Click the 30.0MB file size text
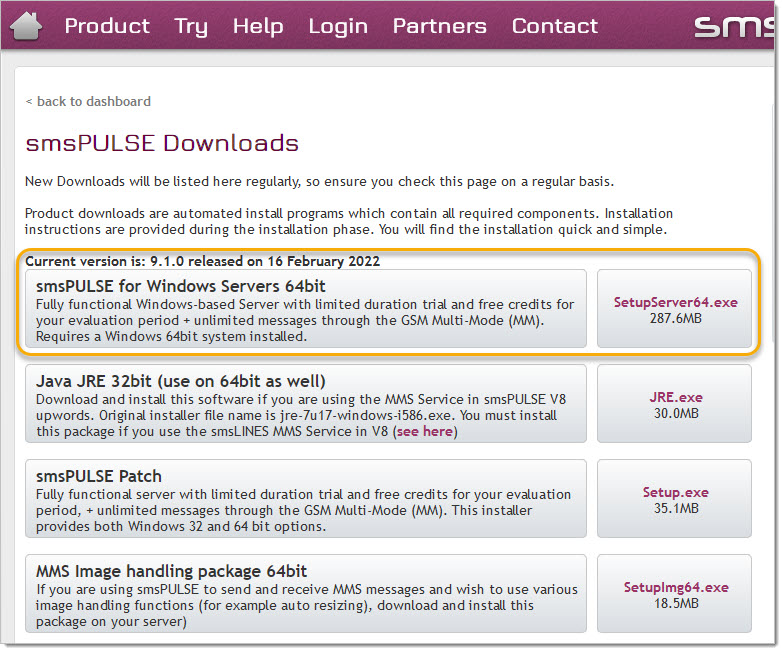The image size is (783, 652). [x=676, y=414]
